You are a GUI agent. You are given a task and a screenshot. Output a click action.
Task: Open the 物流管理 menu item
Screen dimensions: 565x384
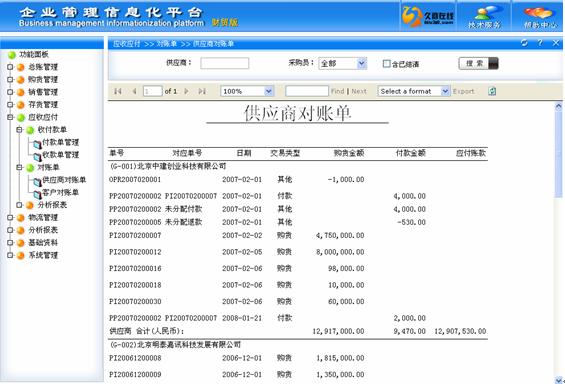(43, 218)
